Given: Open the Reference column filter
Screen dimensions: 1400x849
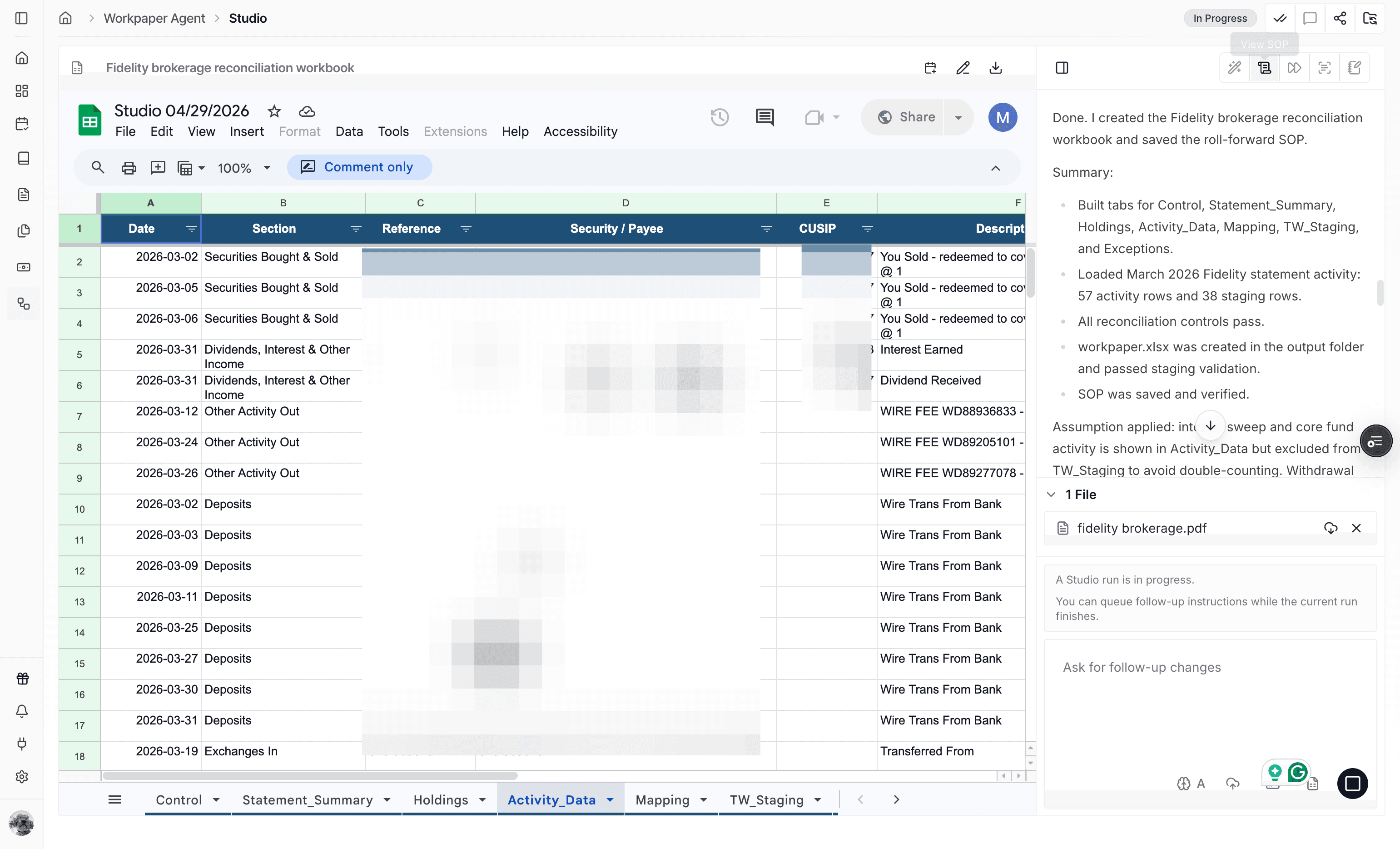Looking at the screenshot, I should point(466,229).
